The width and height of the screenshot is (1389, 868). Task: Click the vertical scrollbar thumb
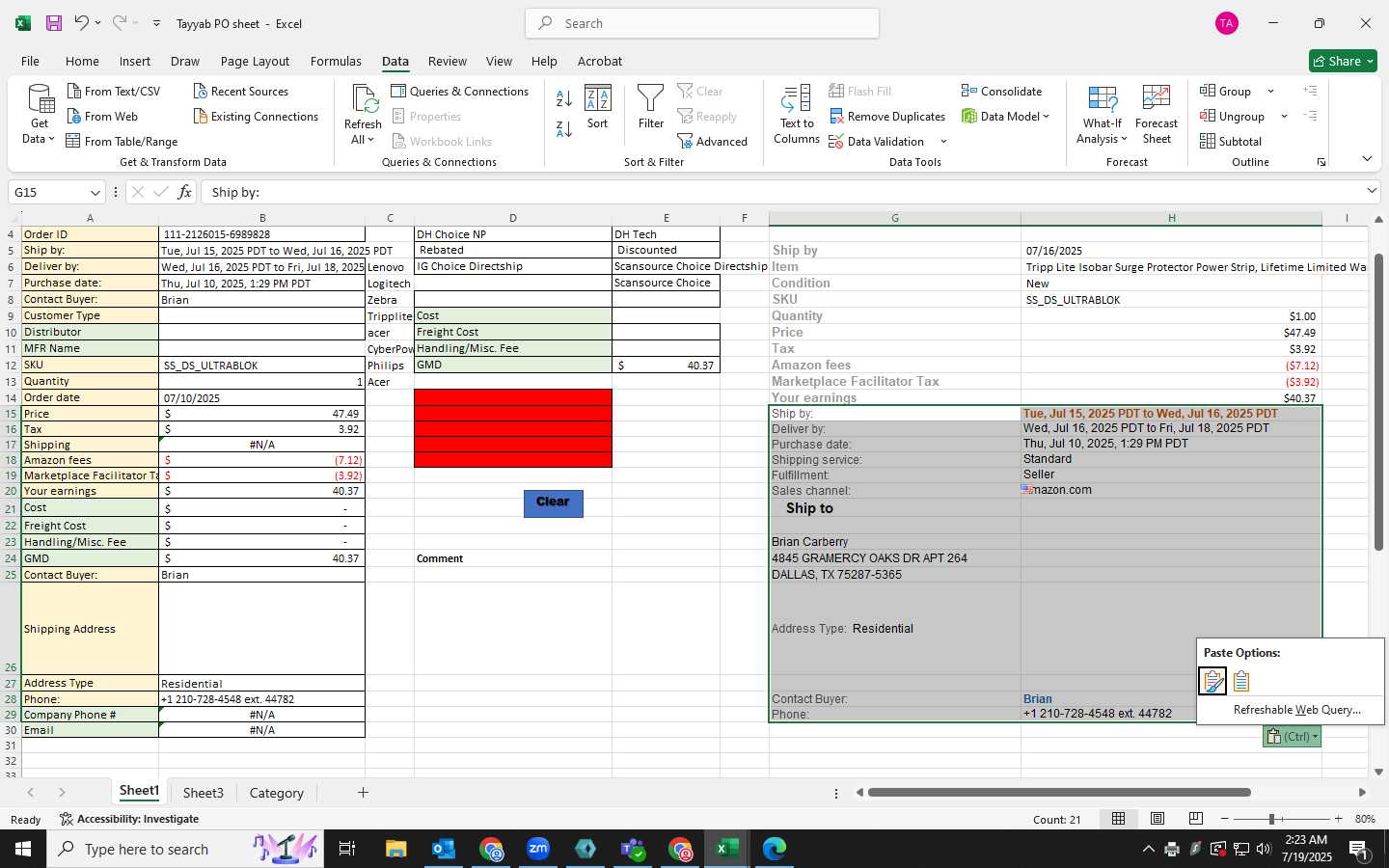1378,402
